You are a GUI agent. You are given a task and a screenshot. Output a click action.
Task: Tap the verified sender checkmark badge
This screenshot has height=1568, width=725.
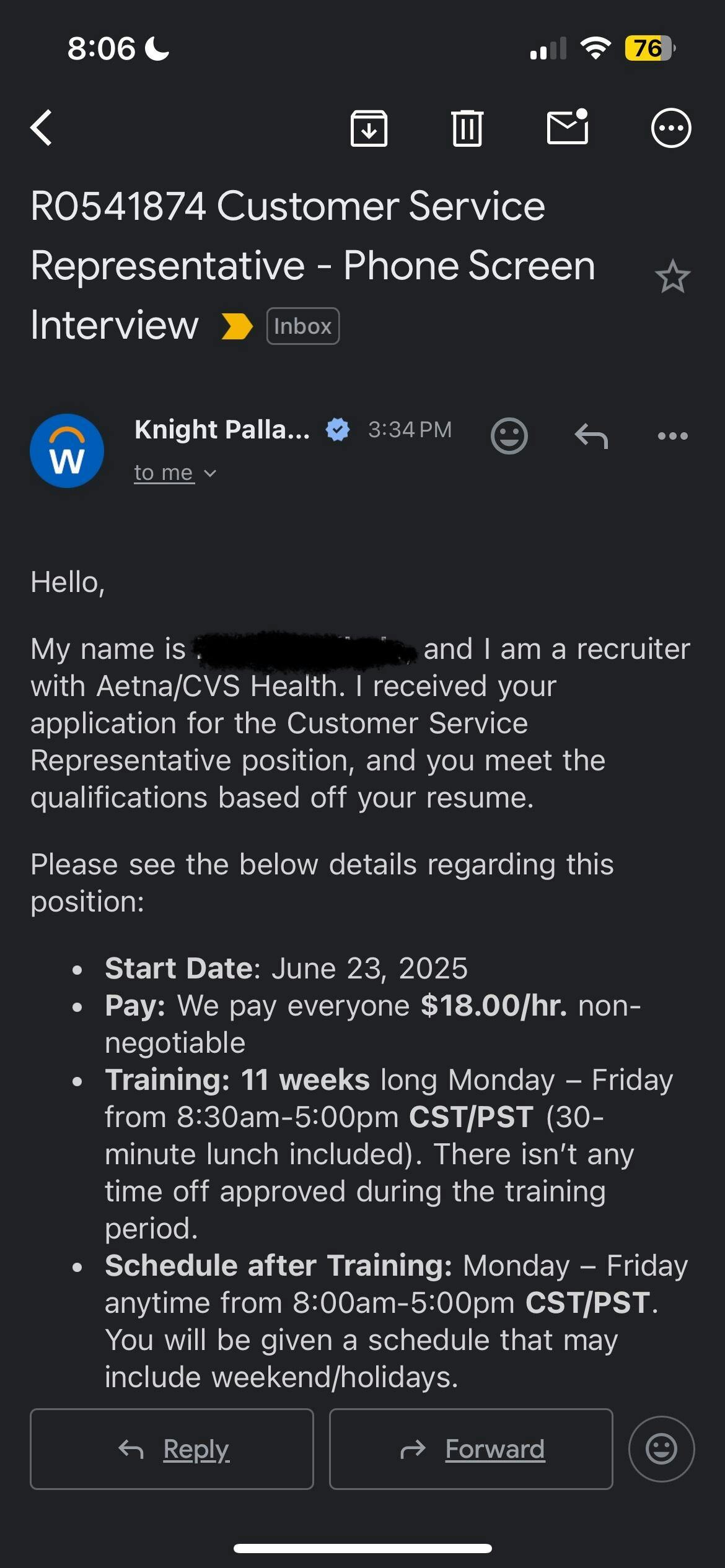(x=338, y=429)
